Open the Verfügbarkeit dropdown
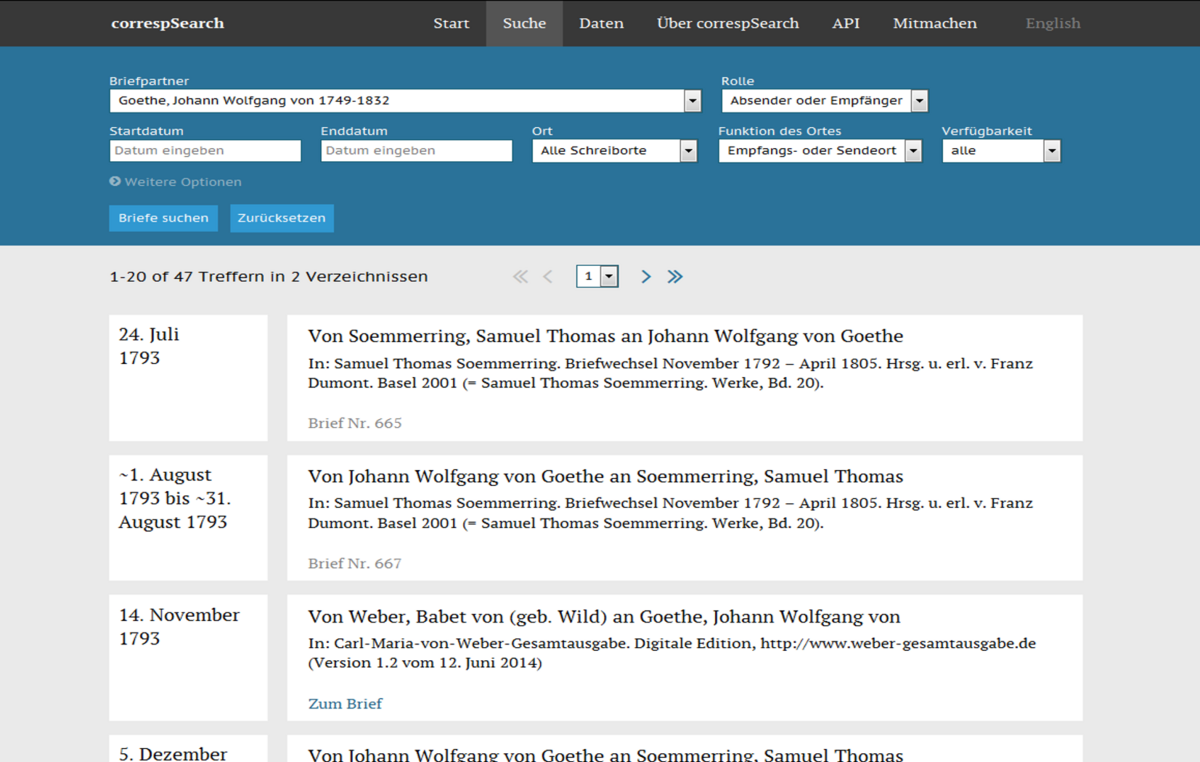Screen dimensions: 1200x762 [x=1001, y=151]
